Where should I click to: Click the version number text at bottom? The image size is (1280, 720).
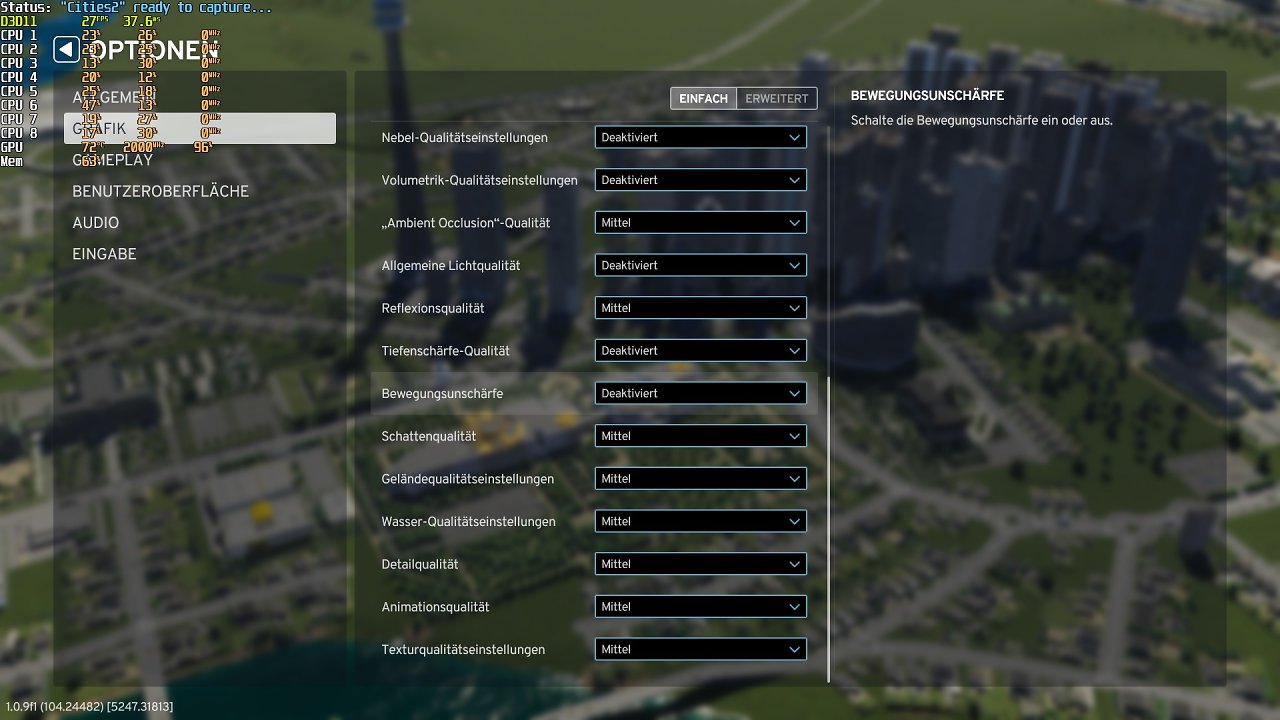(89, 706)
